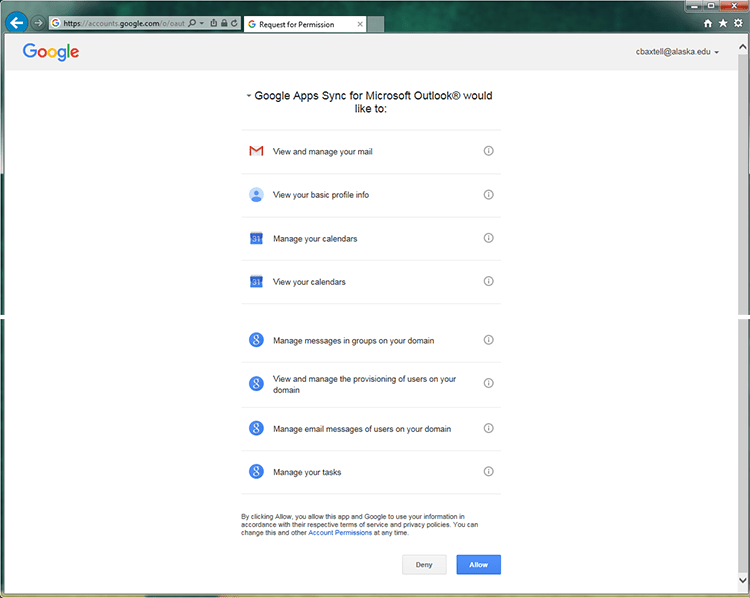The height and width of the screenshot is (598, 750).
Task: Open the IE Tools gear icon
Action: coord(738,23)
